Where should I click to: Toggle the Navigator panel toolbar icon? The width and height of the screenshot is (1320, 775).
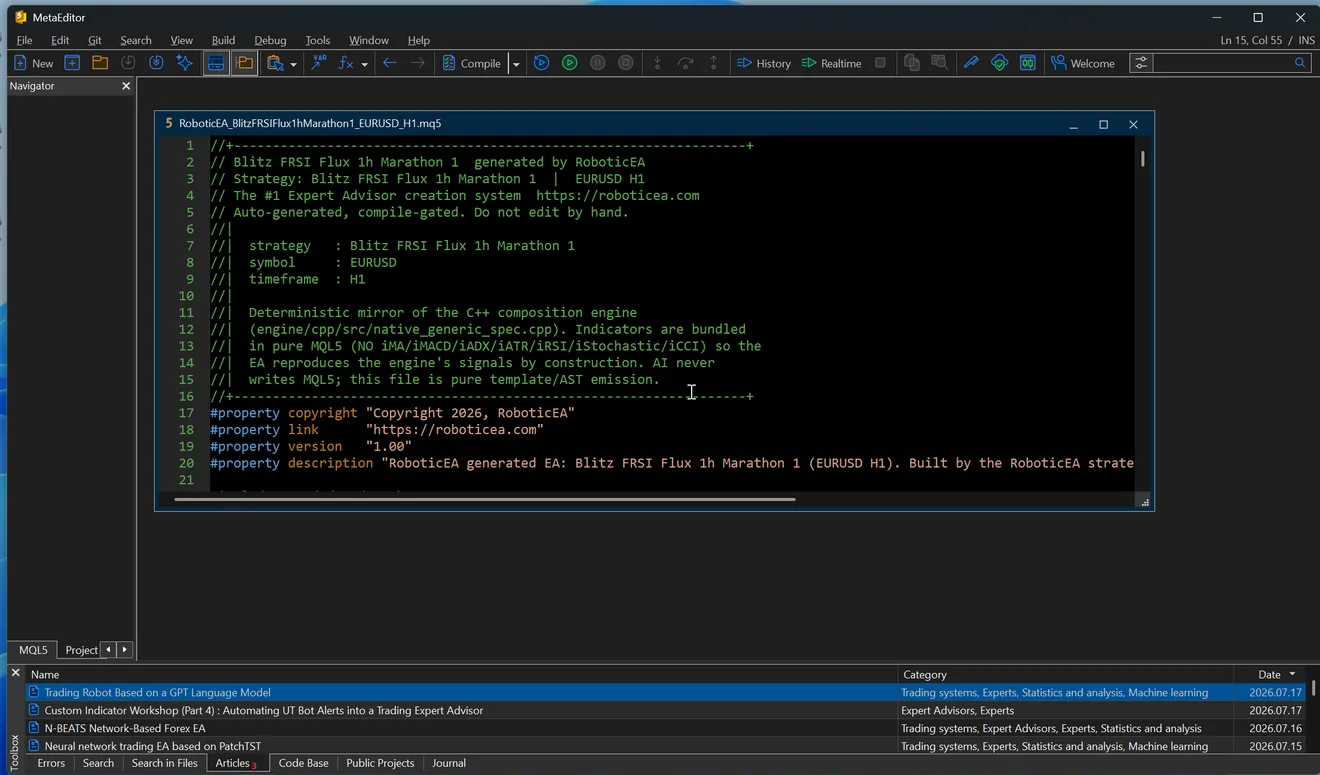[x=244, y=63]
